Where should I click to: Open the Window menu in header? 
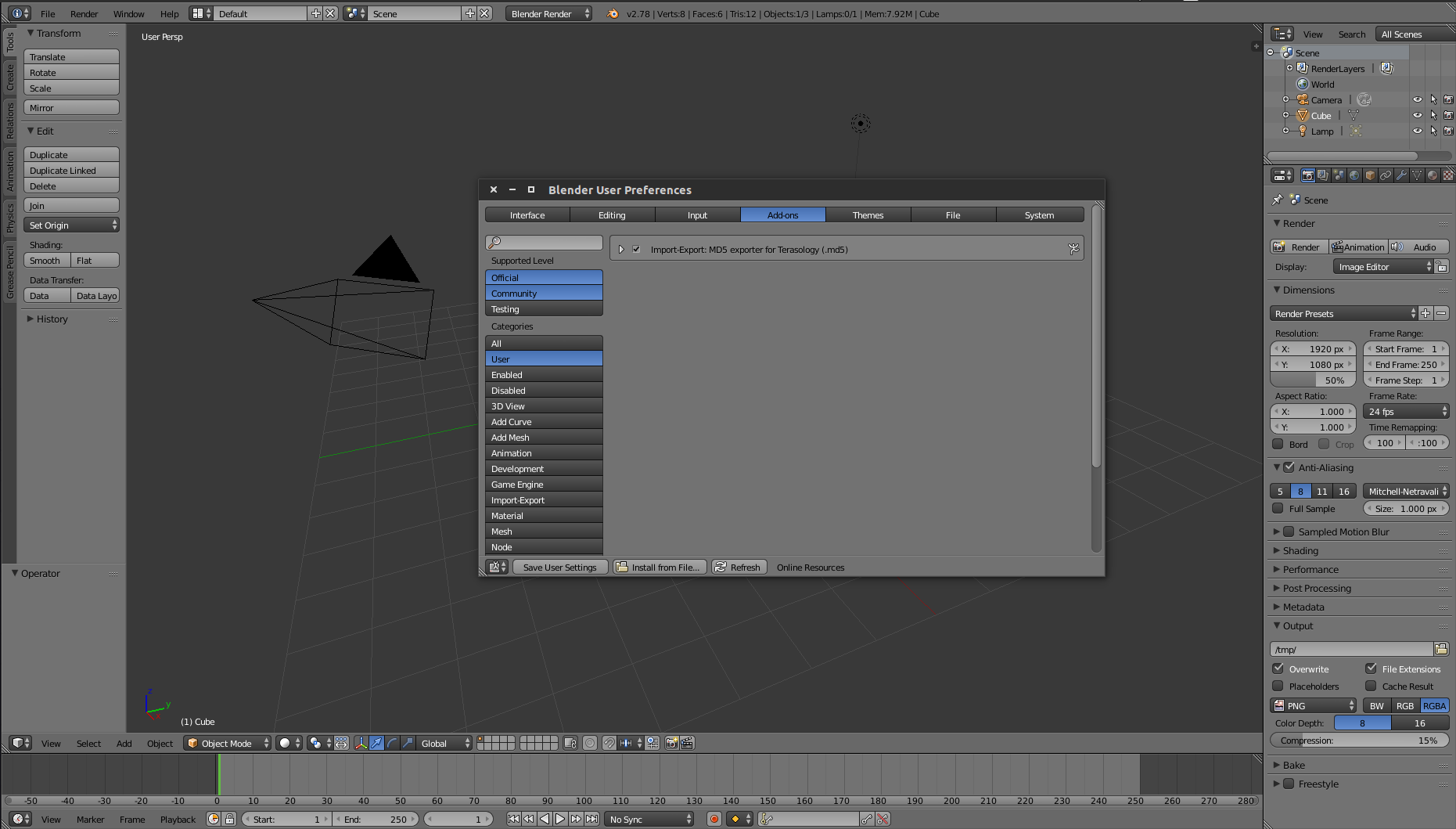pyautogui.click(x=128, y=13)
